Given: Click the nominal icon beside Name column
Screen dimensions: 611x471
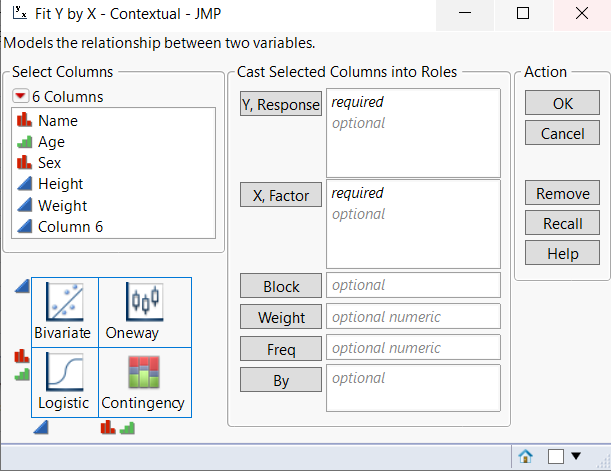Looking at the screenshot, I should (x=25, y=121).
